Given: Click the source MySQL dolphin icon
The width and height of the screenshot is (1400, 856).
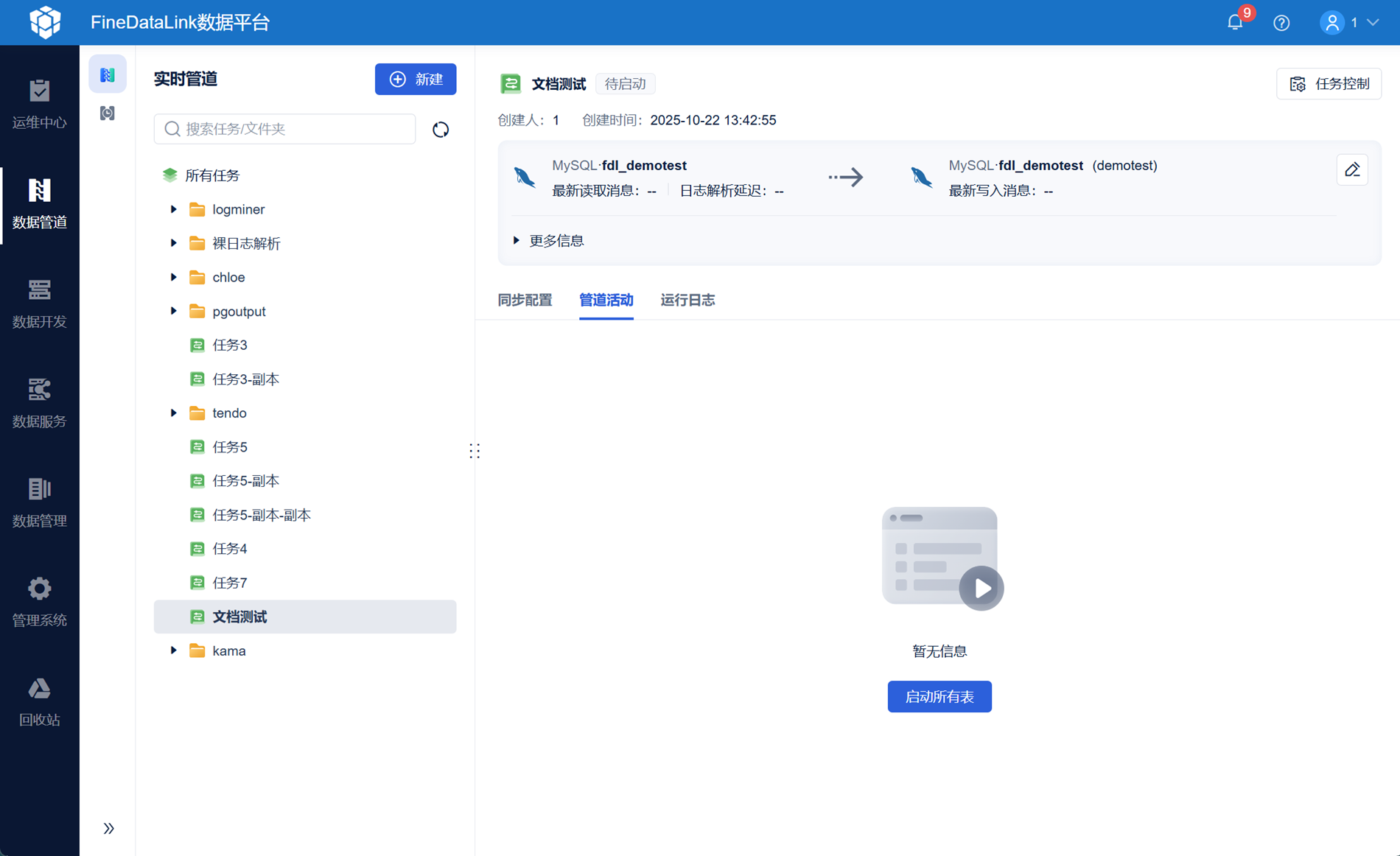Looking at the screenshot, I should [x=525, y=177].
